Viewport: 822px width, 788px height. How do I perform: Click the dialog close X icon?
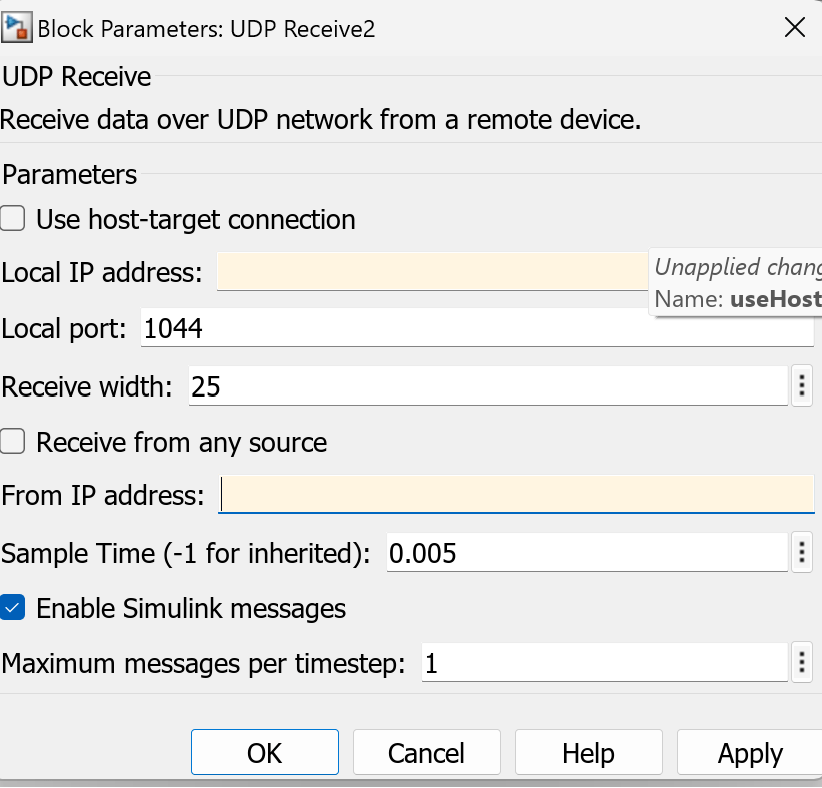(x=795, y=28)
